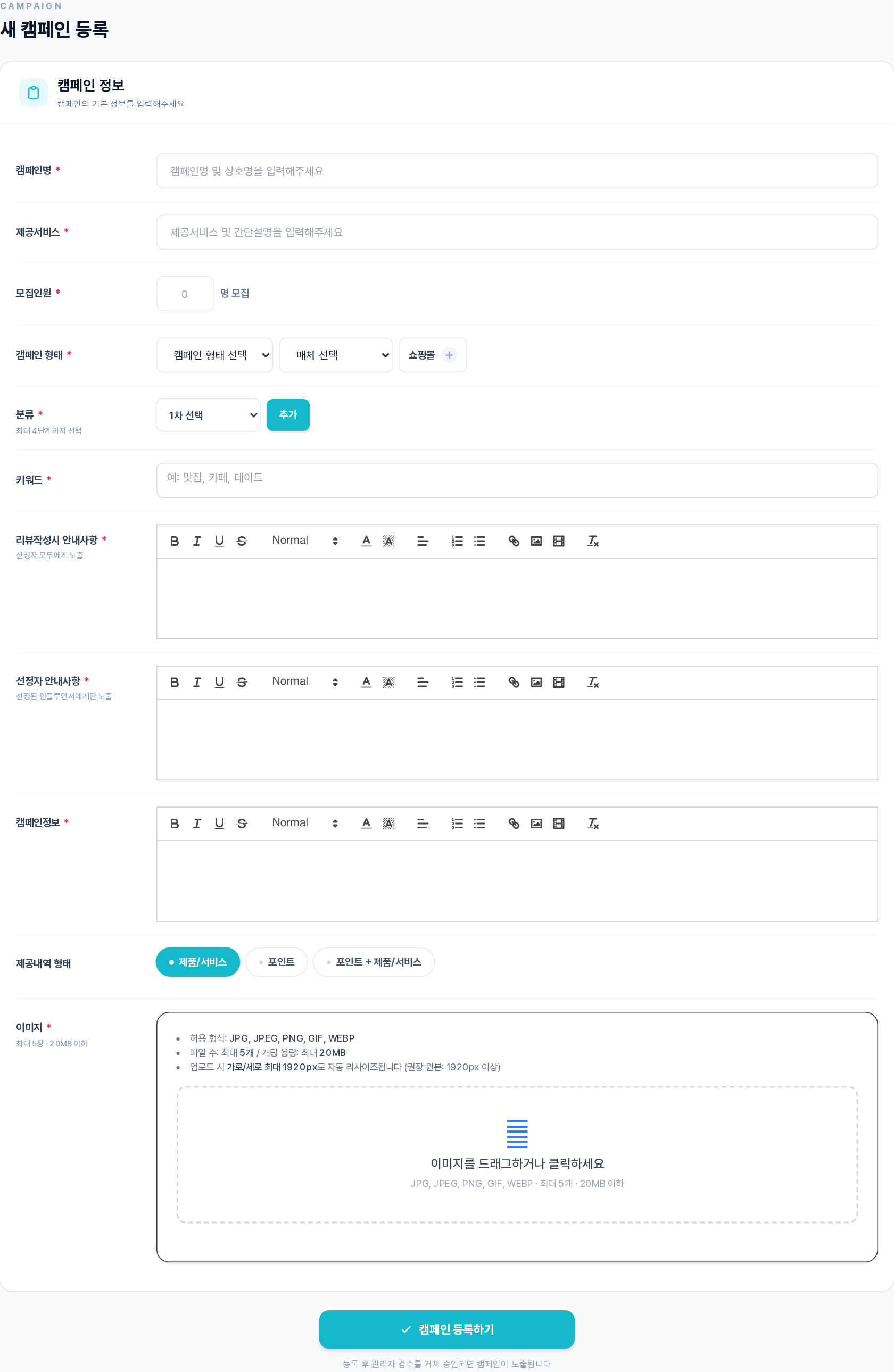The width and height of the screenshot is (894, 1372).
Task: Insert image in 캠페인정보 editor
Action: (536, 823)
